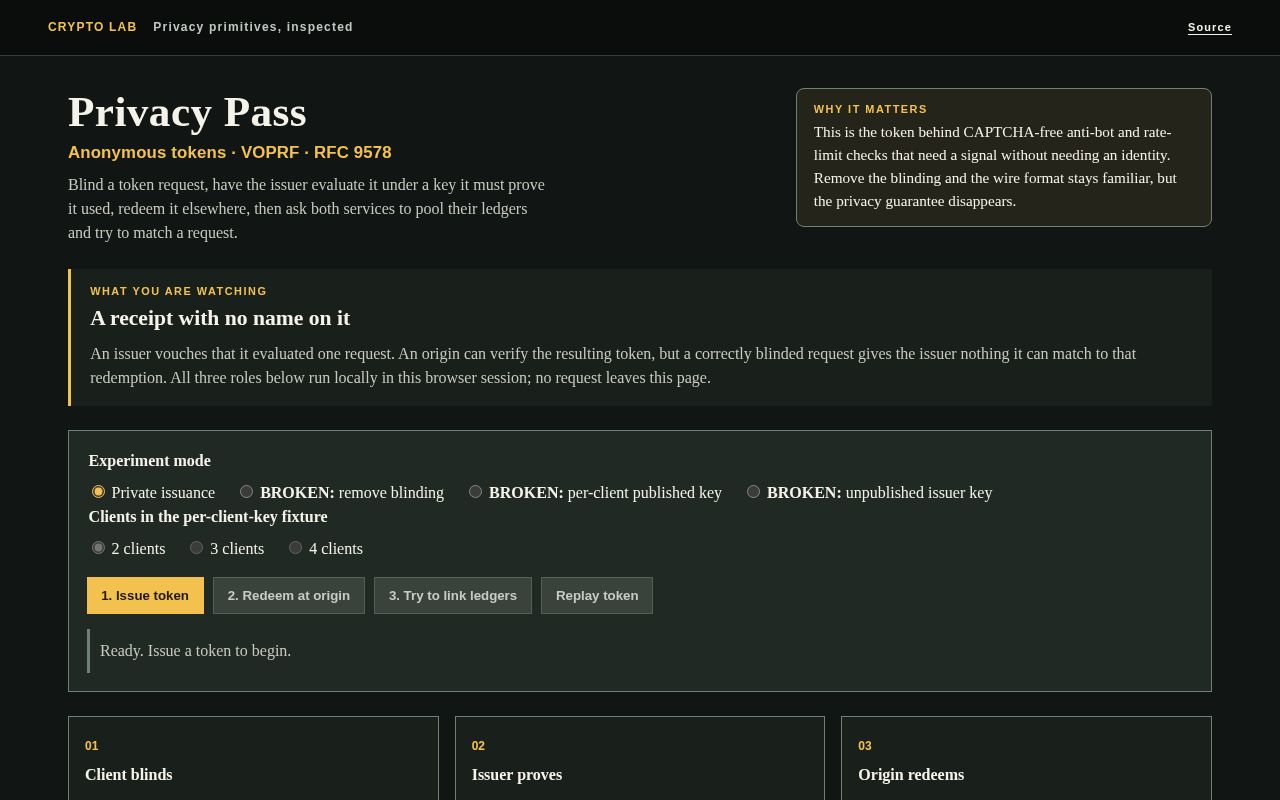
Task: Click the Experiment mode label
Action: [150, 461]
